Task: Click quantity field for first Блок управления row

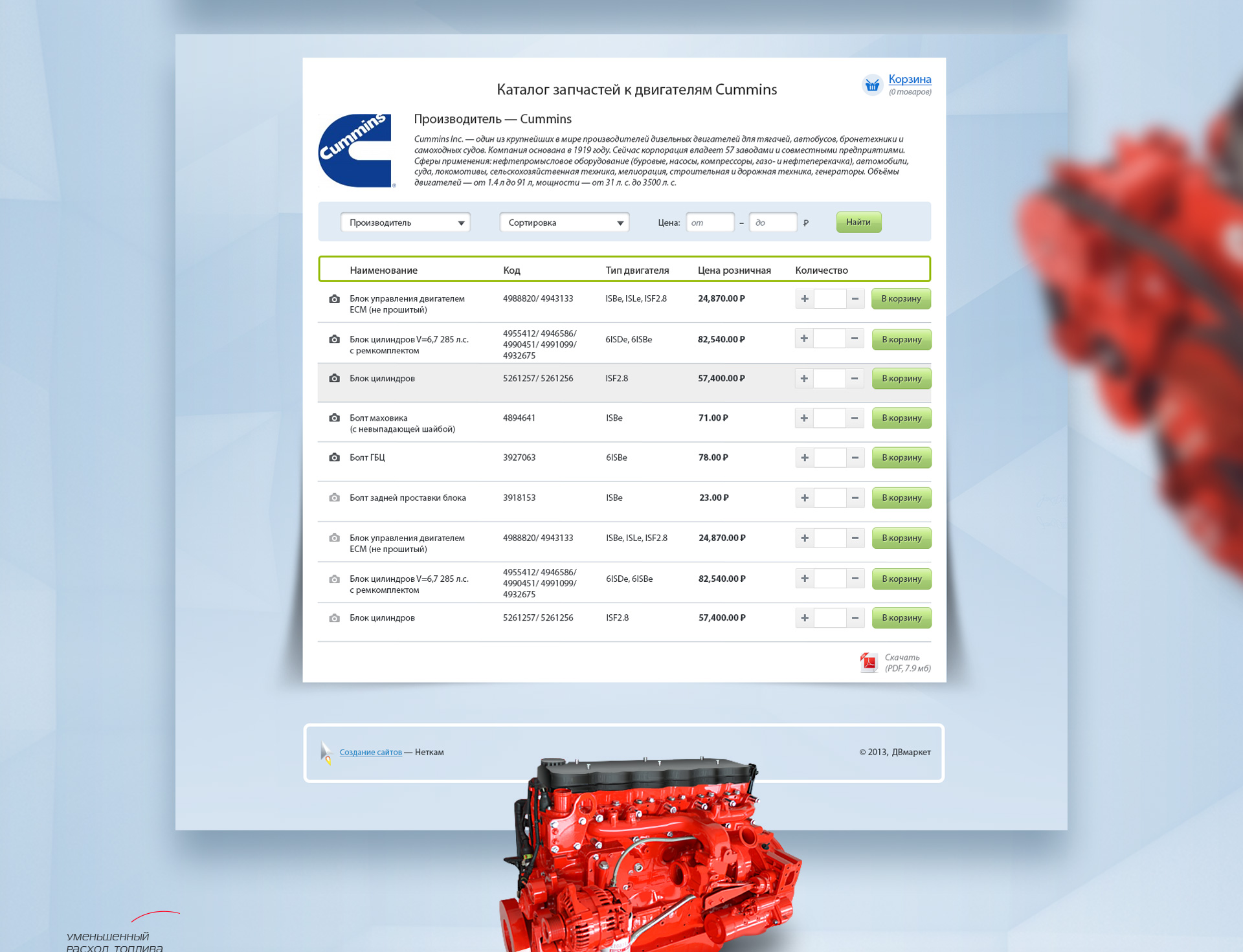Action: tap(829, 299)
